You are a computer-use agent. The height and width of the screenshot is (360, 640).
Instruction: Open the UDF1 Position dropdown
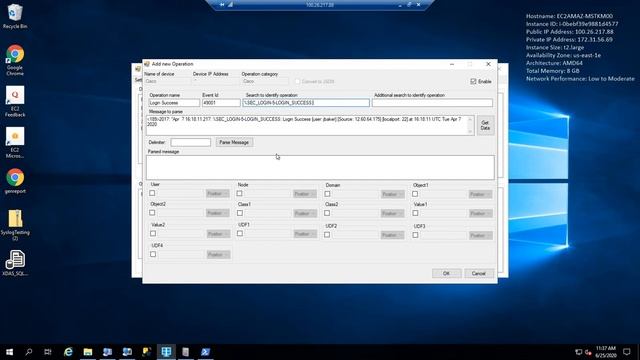[305, 234]
